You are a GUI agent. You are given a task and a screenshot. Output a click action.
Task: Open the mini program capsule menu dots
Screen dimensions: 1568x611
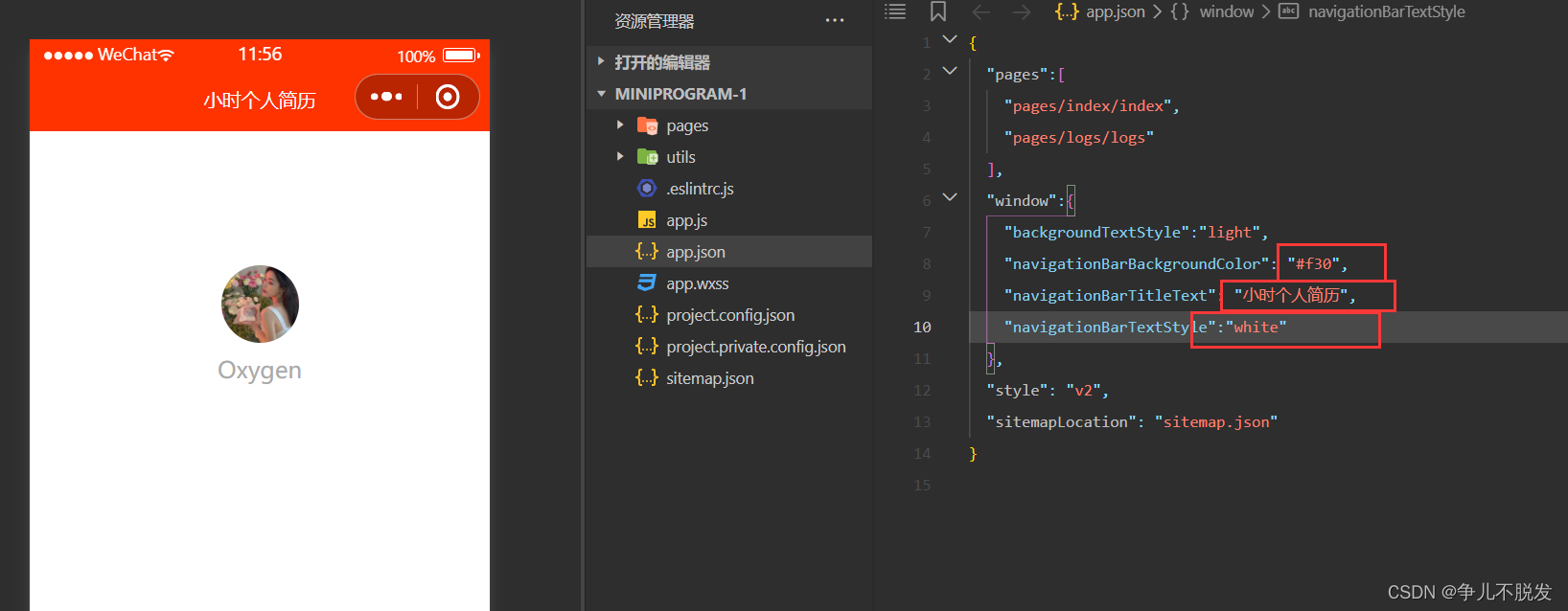click(386, 97)
